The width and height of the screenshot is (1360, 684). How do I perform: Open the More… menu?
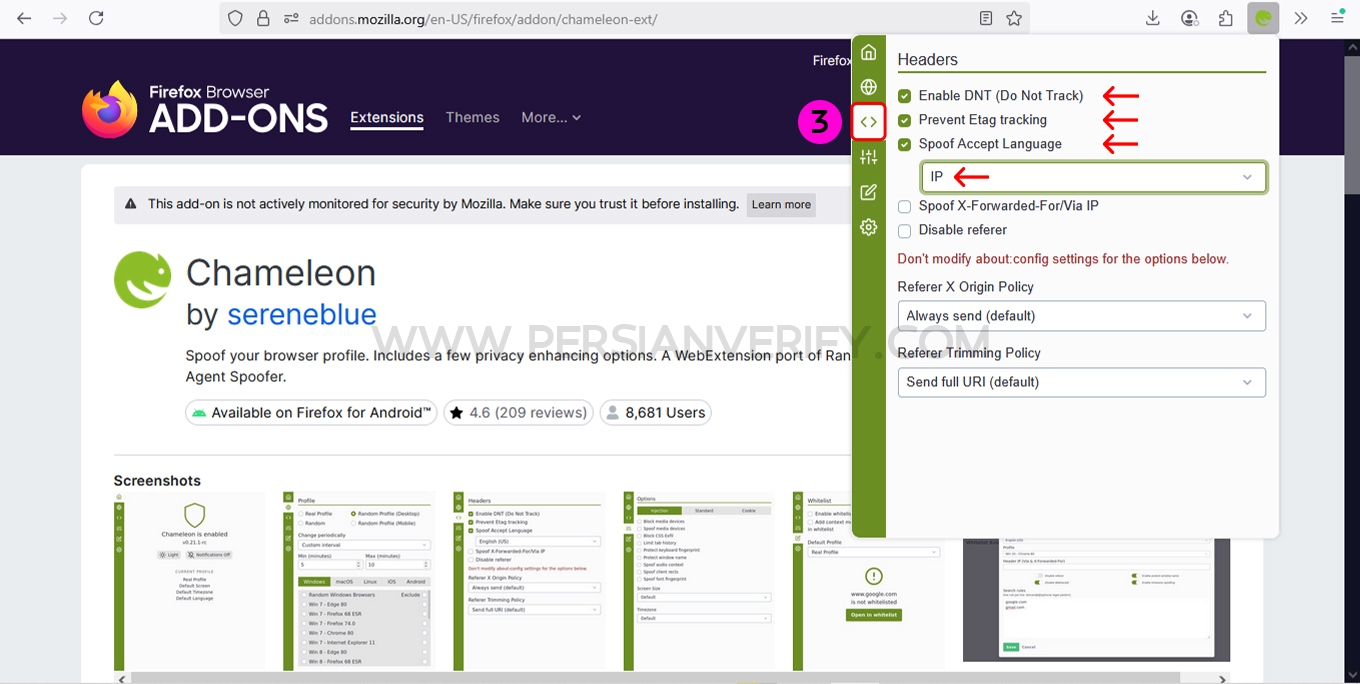pyautogui.click(x=550, y=117)
